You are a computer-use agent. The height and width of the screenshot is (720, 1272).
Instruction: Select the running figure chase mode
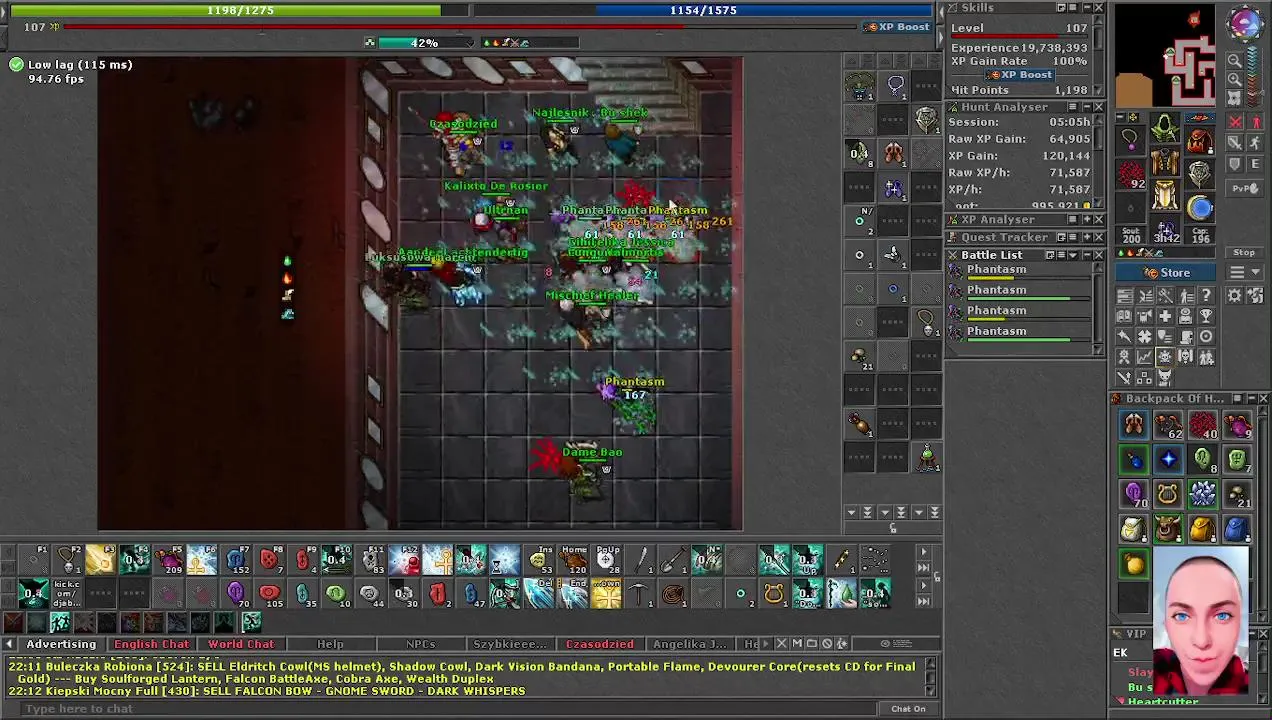1255,142
